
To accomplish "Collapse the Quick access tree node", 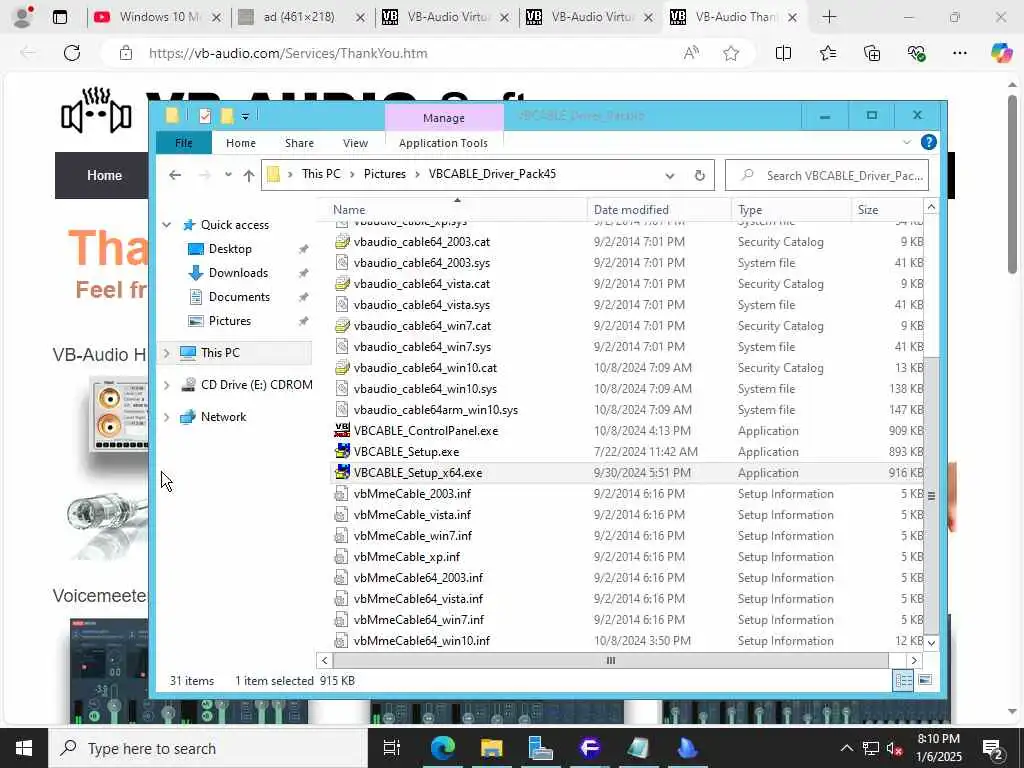I will click(167, 225).
